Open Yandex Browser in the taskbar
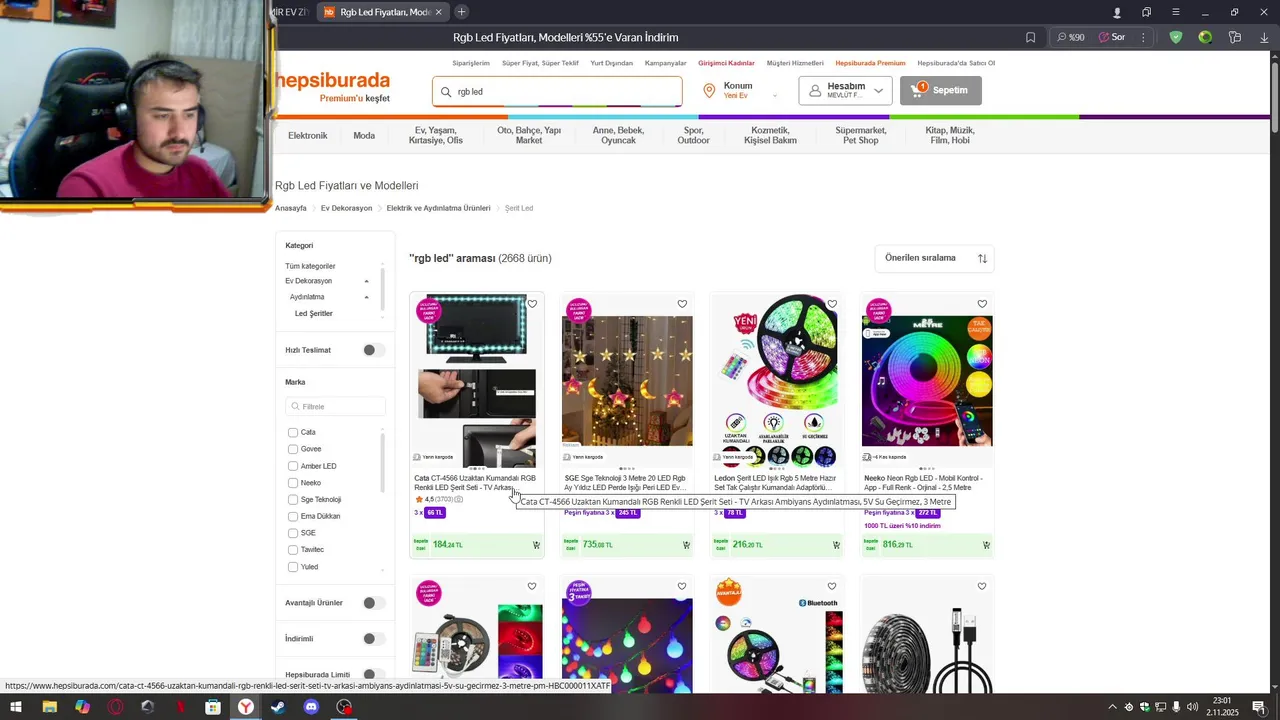Viewport: 1280px width, 720px height. 245,707
